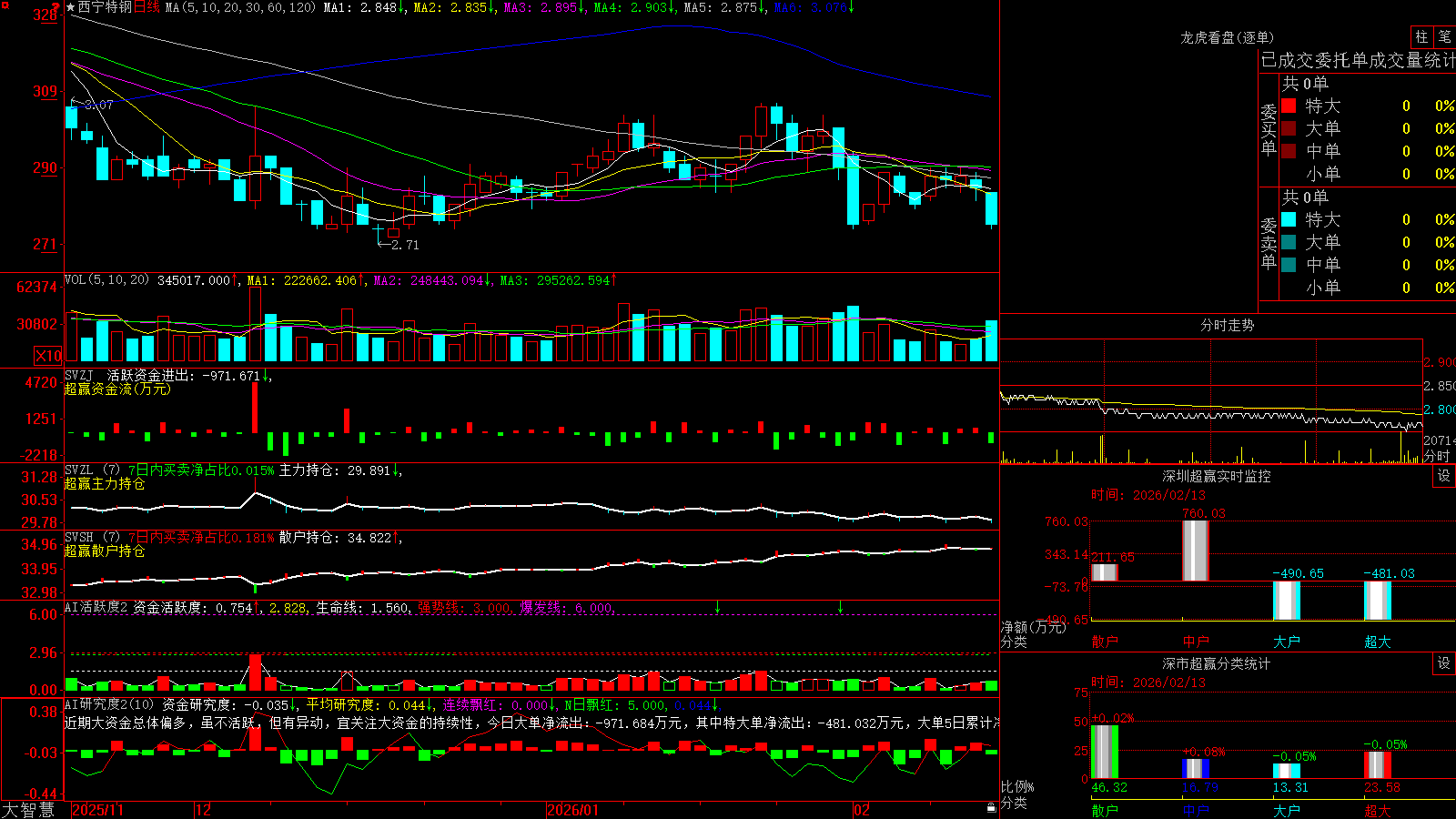Click the 小单 row under 委卖单
The width and height of the screenshot is (1456, 819).
point(1367,288)
